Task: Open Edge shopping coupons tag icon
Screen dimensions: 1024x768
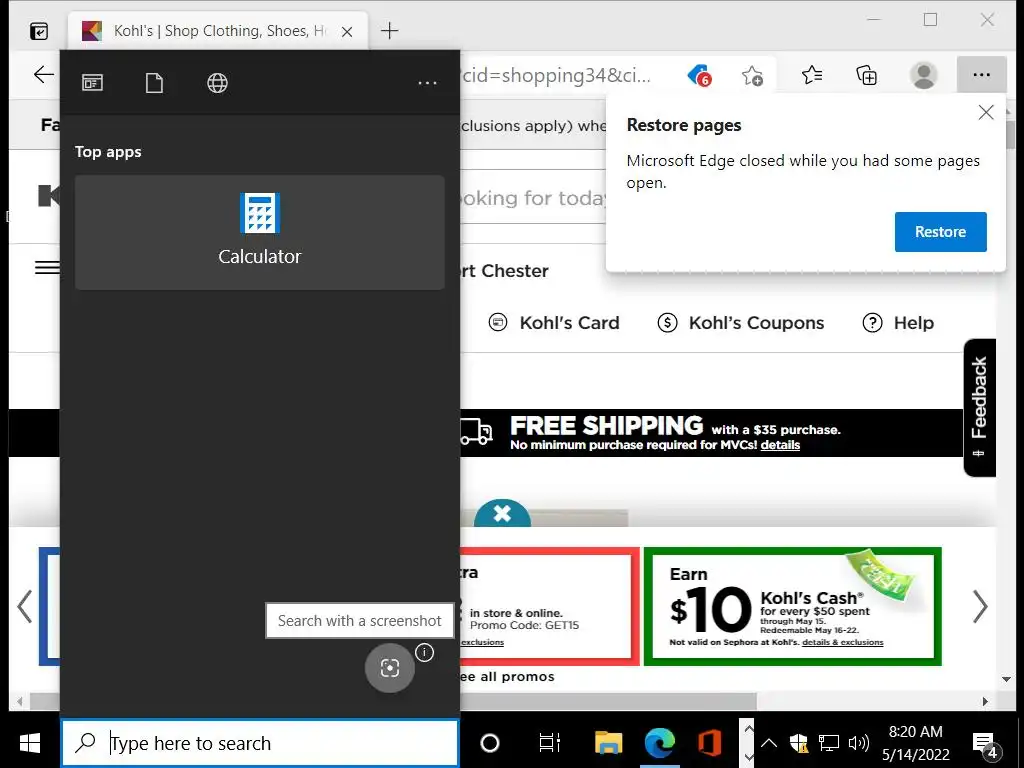Action: click(x=699, y=76)
